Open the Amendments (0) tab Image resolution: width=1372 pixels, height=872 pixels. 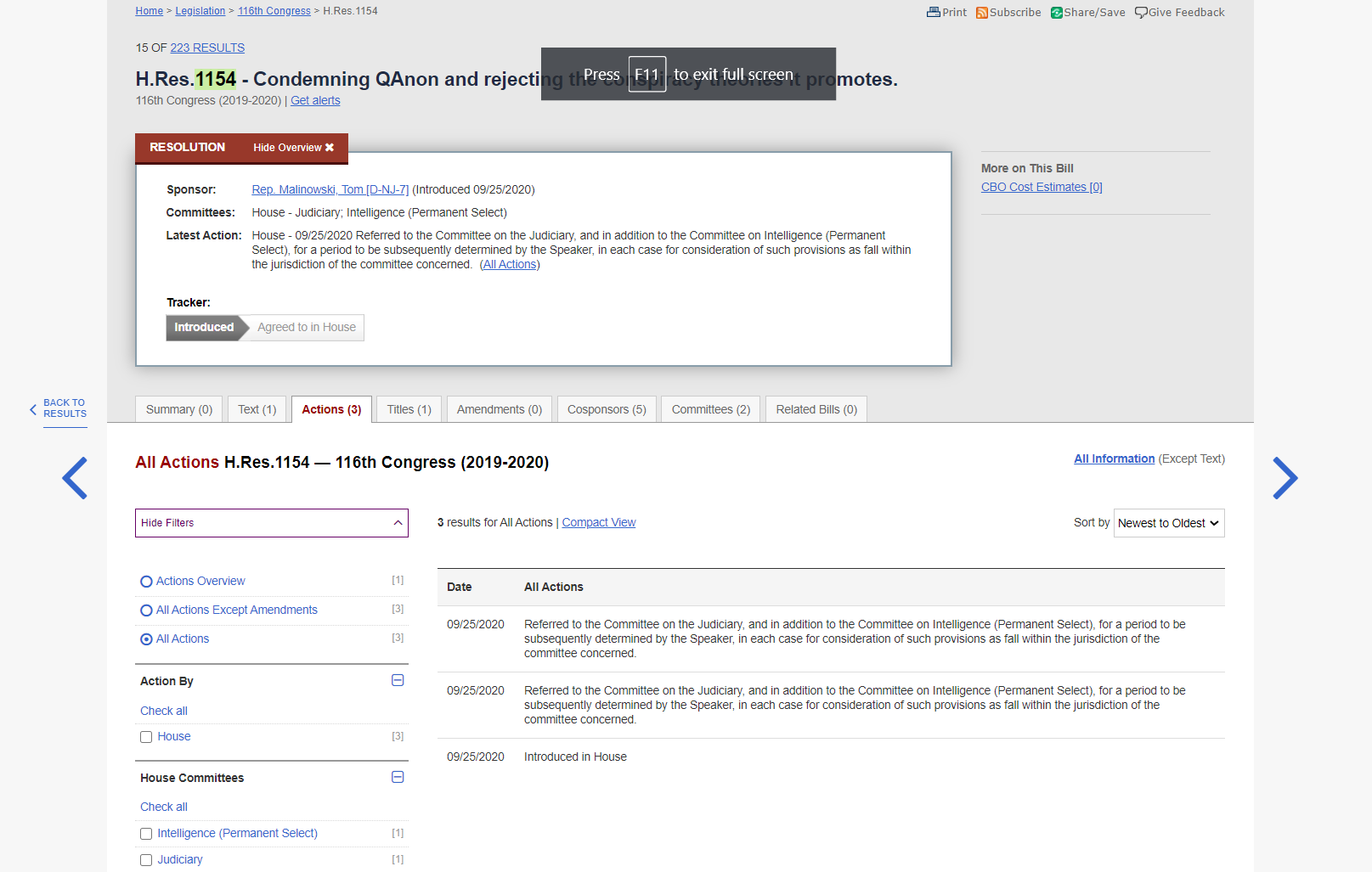[500, 409]
